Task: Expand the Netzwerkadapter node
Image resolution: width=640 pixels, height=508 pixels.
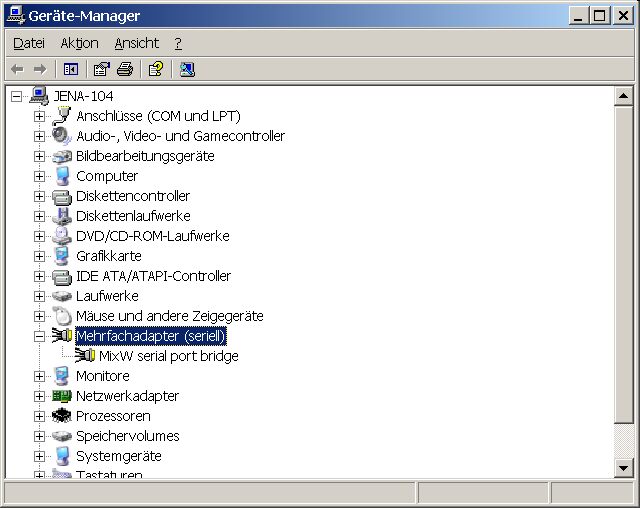Action: [x=39, y=396]
